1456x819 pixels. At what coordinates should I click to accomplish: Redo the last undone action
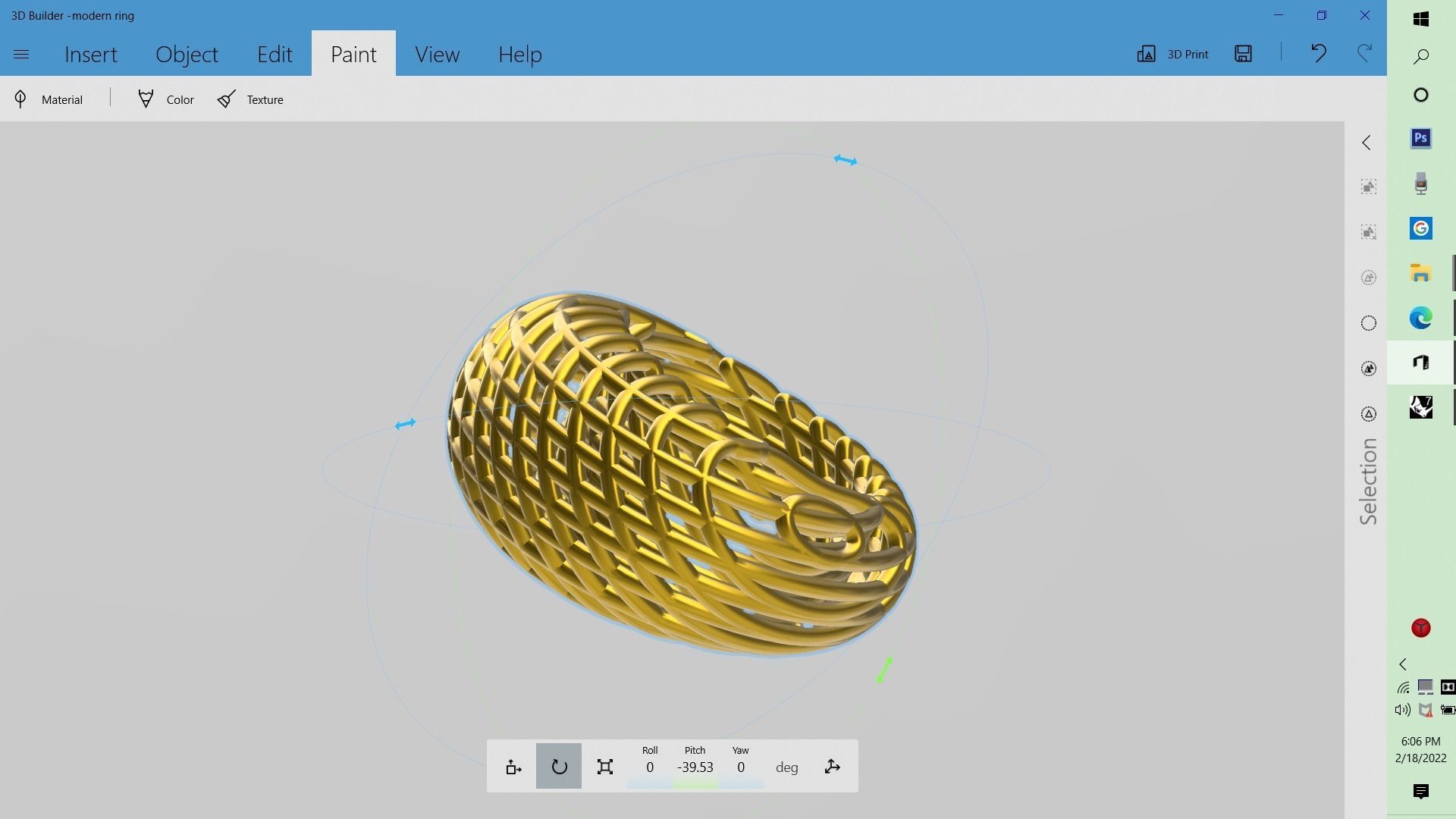coord(1364,53)
